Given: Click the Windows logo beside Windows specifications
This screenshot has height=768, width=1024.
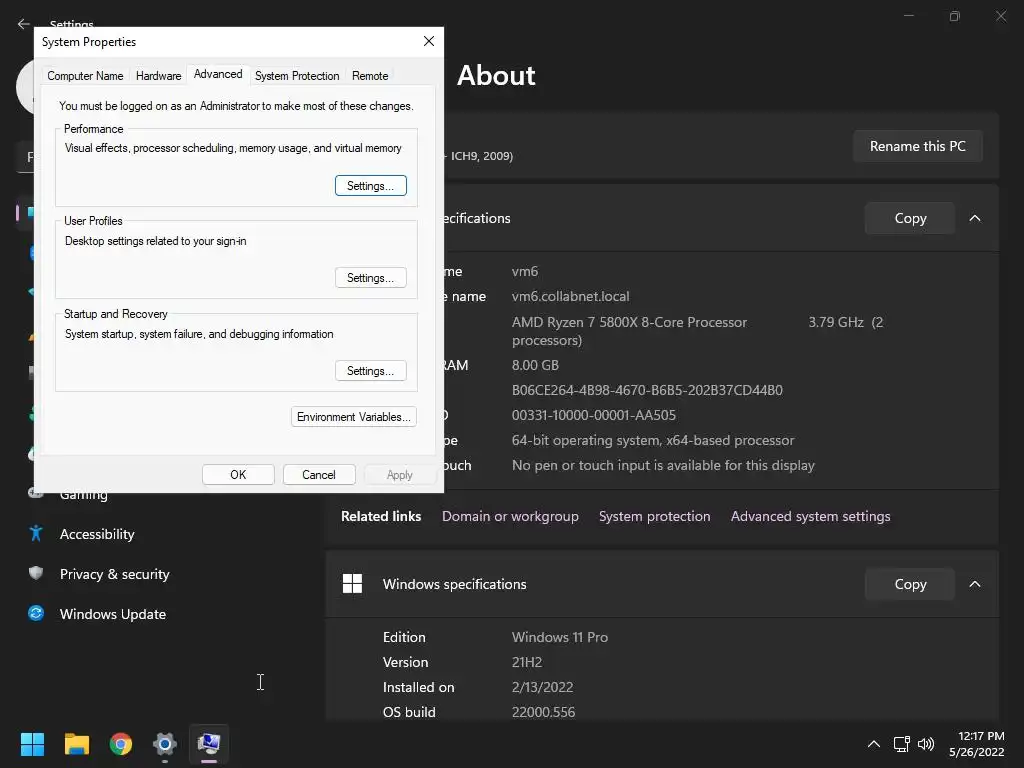Looking at the screenshot, I should (352, 584).
